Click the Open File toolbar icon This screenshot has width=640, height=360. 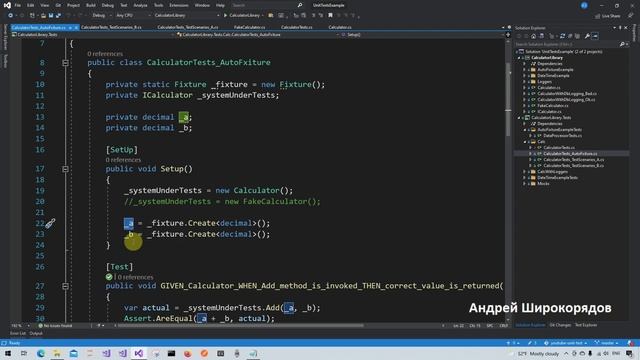pos(43,16)
